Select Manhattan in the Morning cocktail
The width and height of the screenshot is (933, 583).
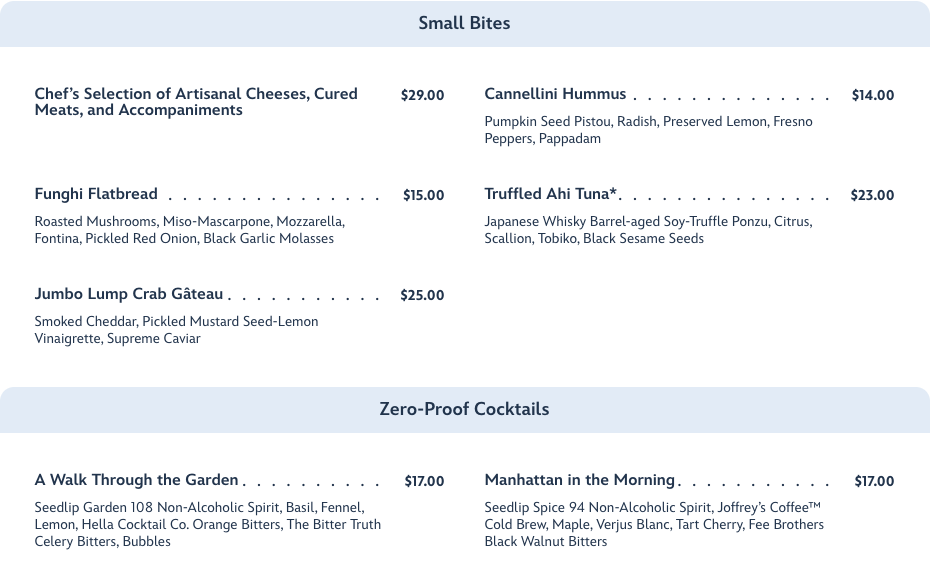580,480
